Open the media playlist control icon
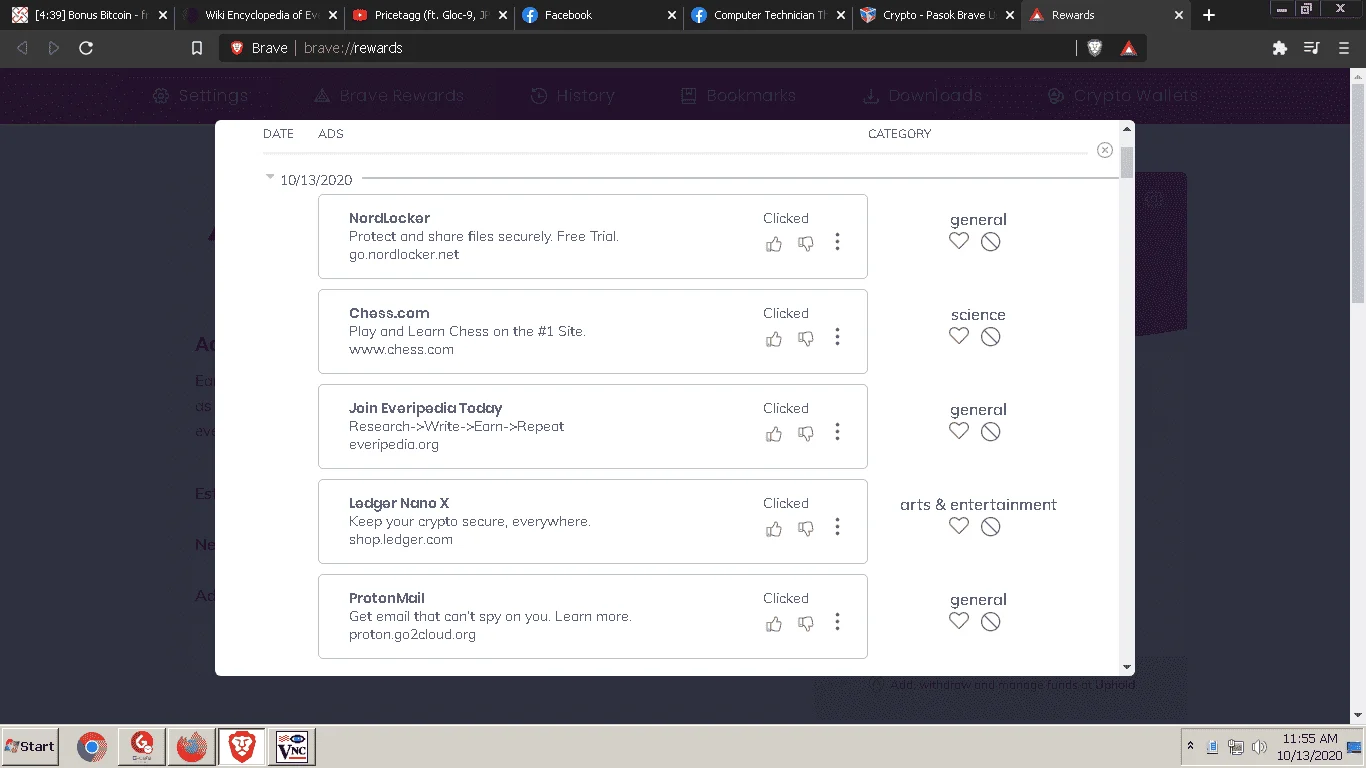This screenshot has height=768, width=1366. (1312, 48)
